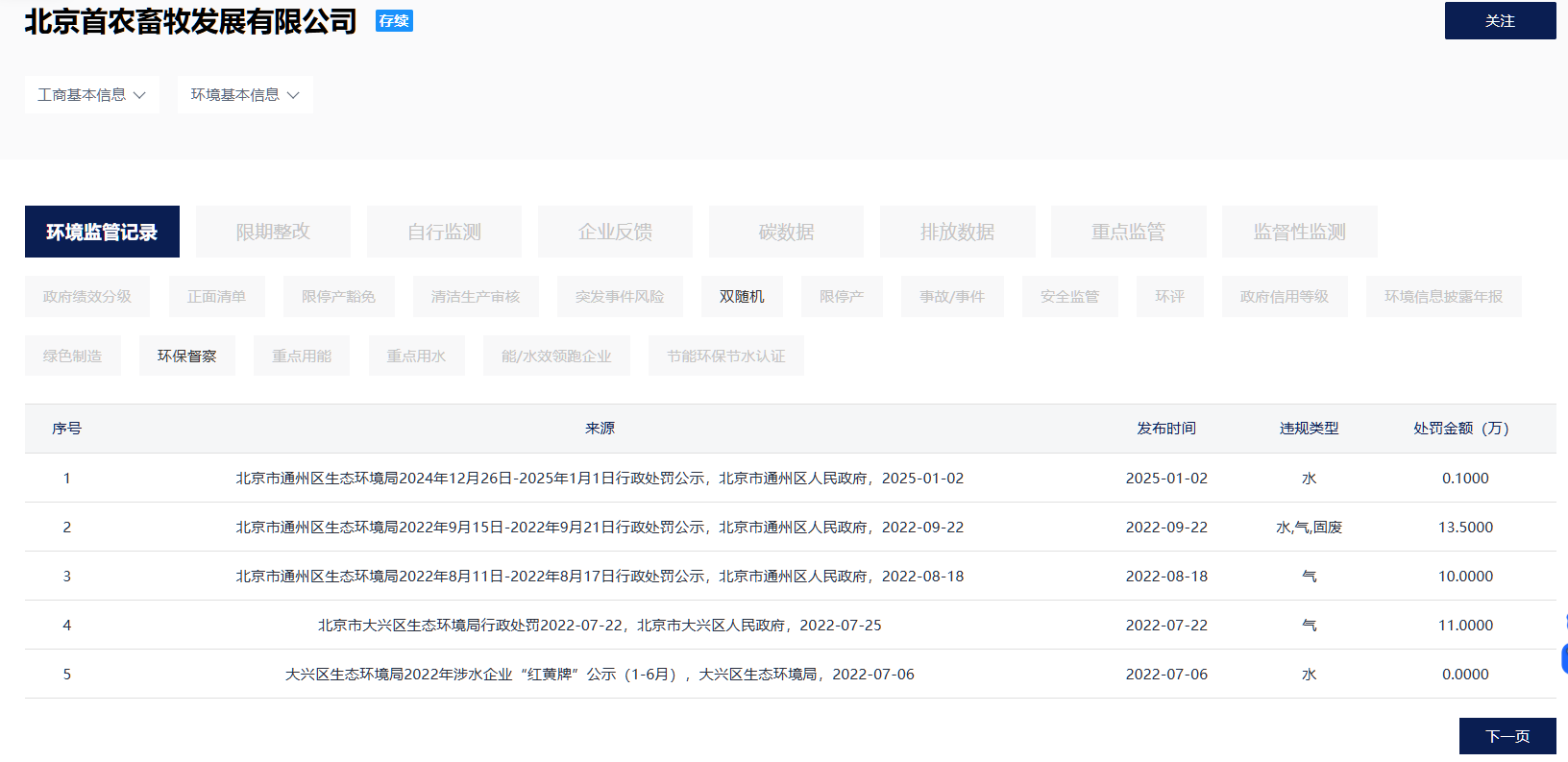Open the 双随机 sub-tab
The image size is (1568, 762).
point(742,297)
